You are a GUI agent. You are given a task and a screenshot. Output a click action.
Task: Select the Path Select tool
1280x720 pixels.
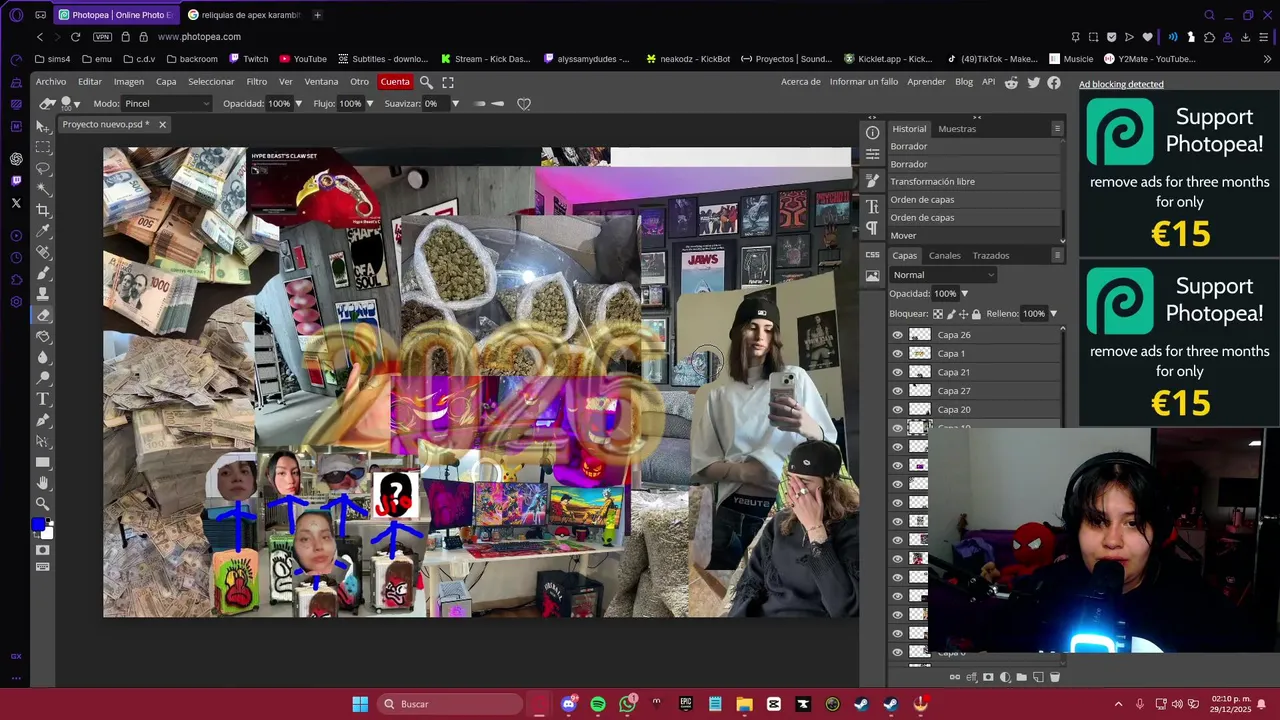coord(43,441)
